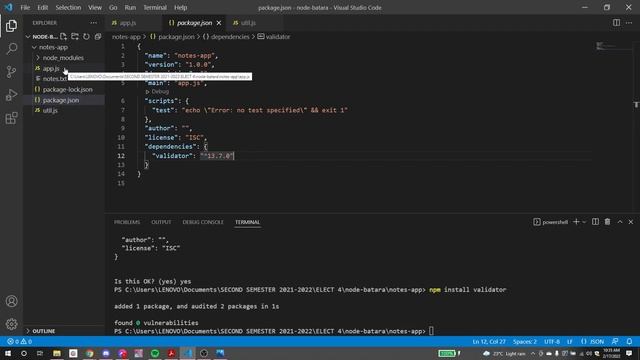The image size is (640, 360).
Task: Open the Explorer view in activity bar
Action: coord(11,26)
